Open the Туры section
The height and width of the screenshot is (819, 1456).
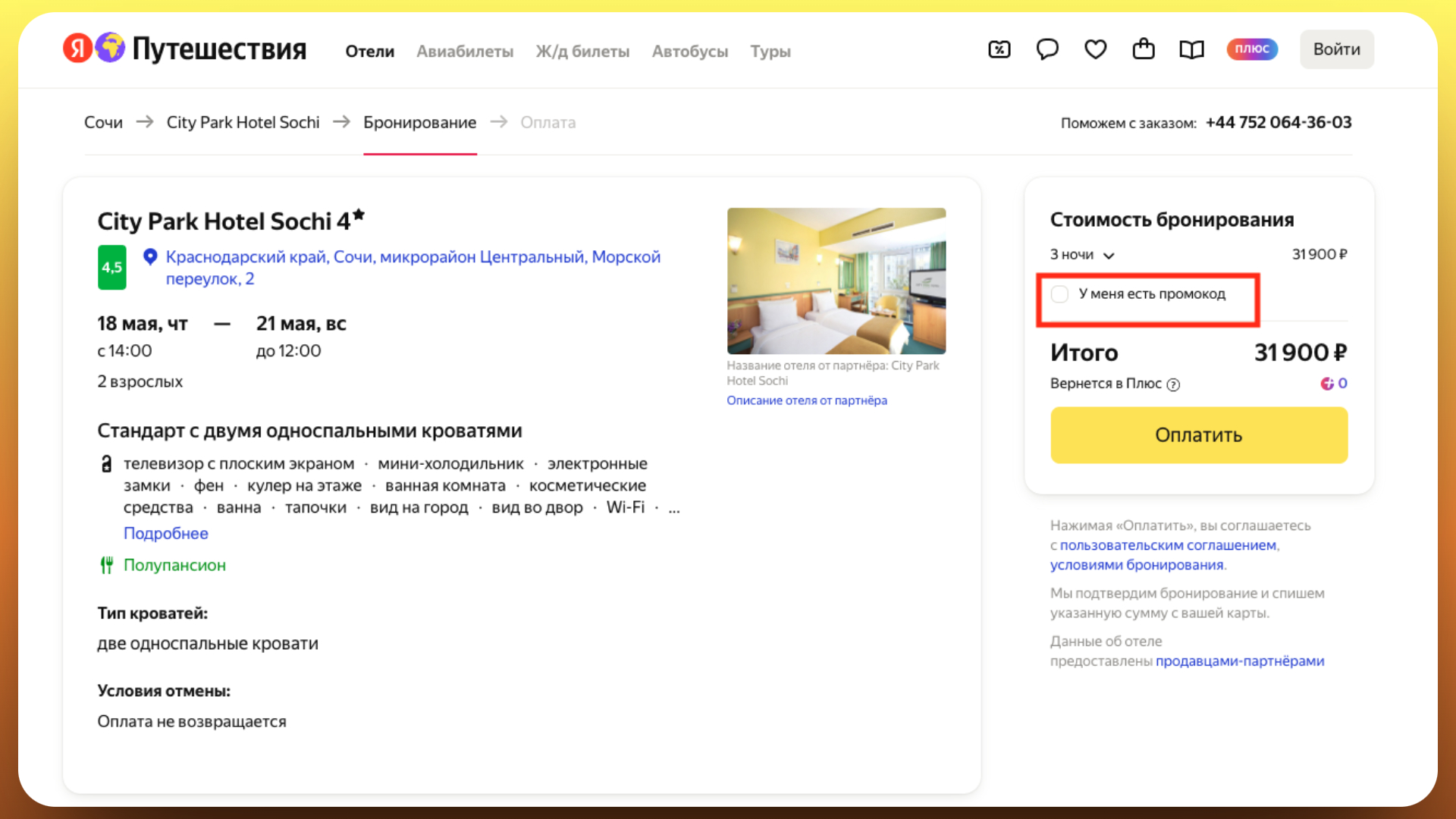(770, 52)
